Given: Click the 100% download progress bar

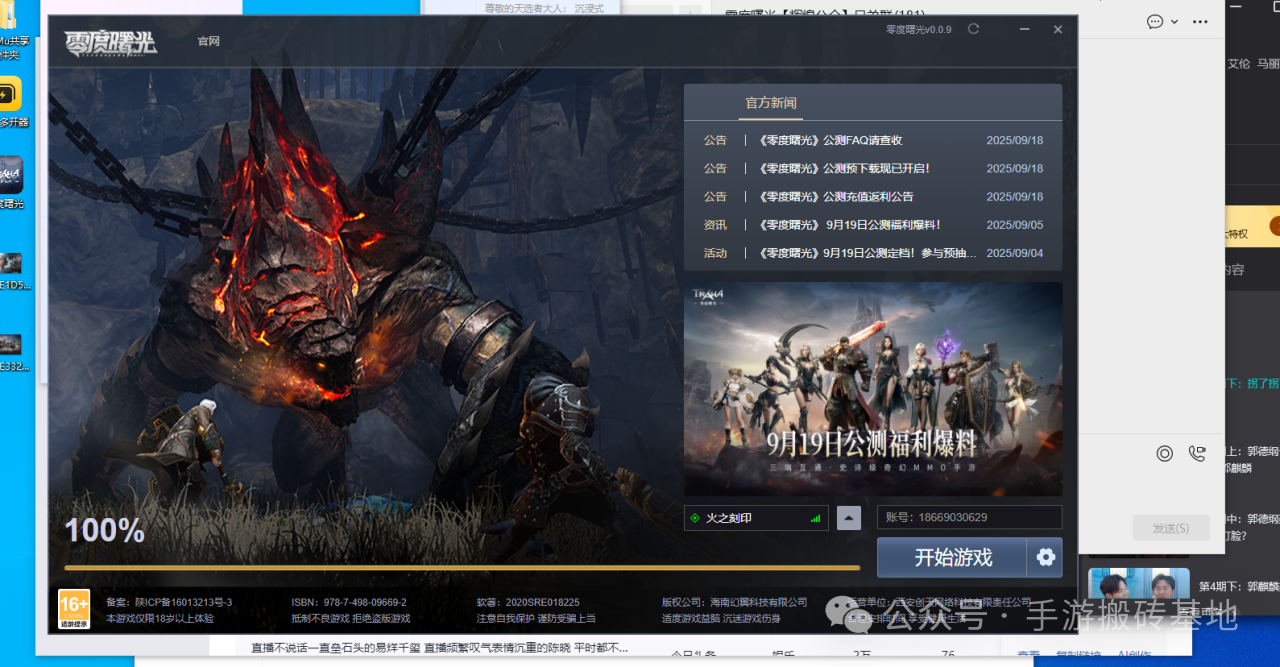Looking at the screenshot, I should click(462, 568).
